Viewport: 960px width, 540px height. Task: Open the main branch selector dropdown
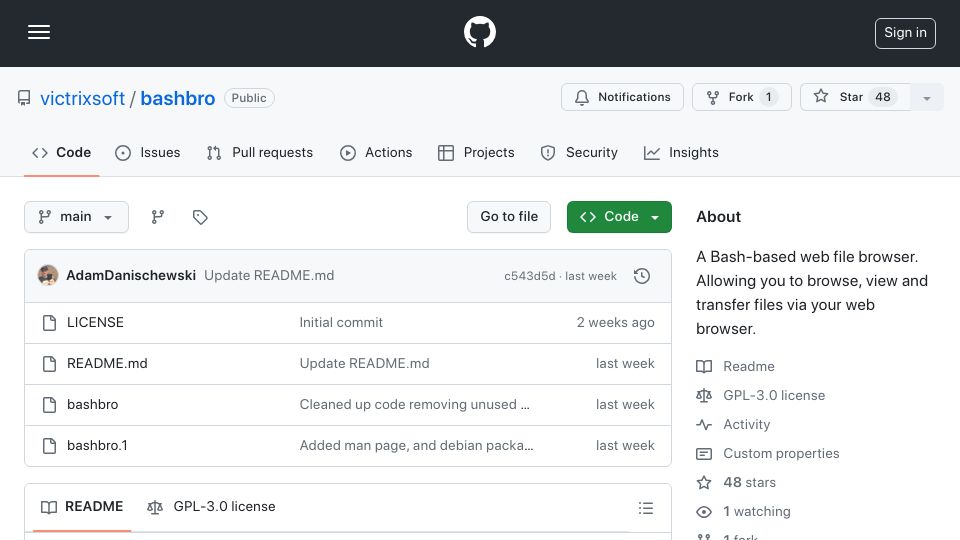tap(77, 217)
